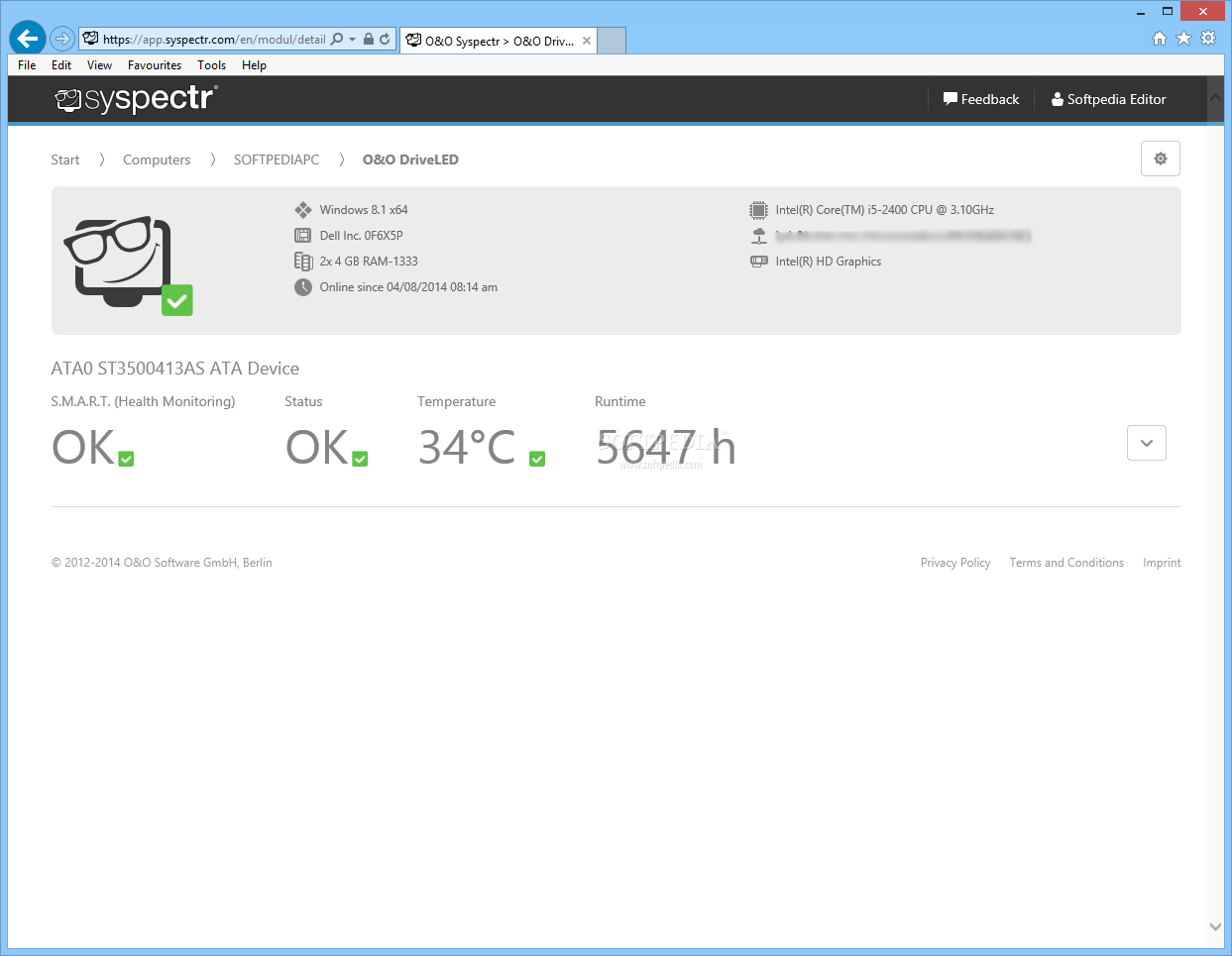This screenshot has height=956, width=1232.
Task: Open the browser Tools gear icon
Action: point(1208,38)
